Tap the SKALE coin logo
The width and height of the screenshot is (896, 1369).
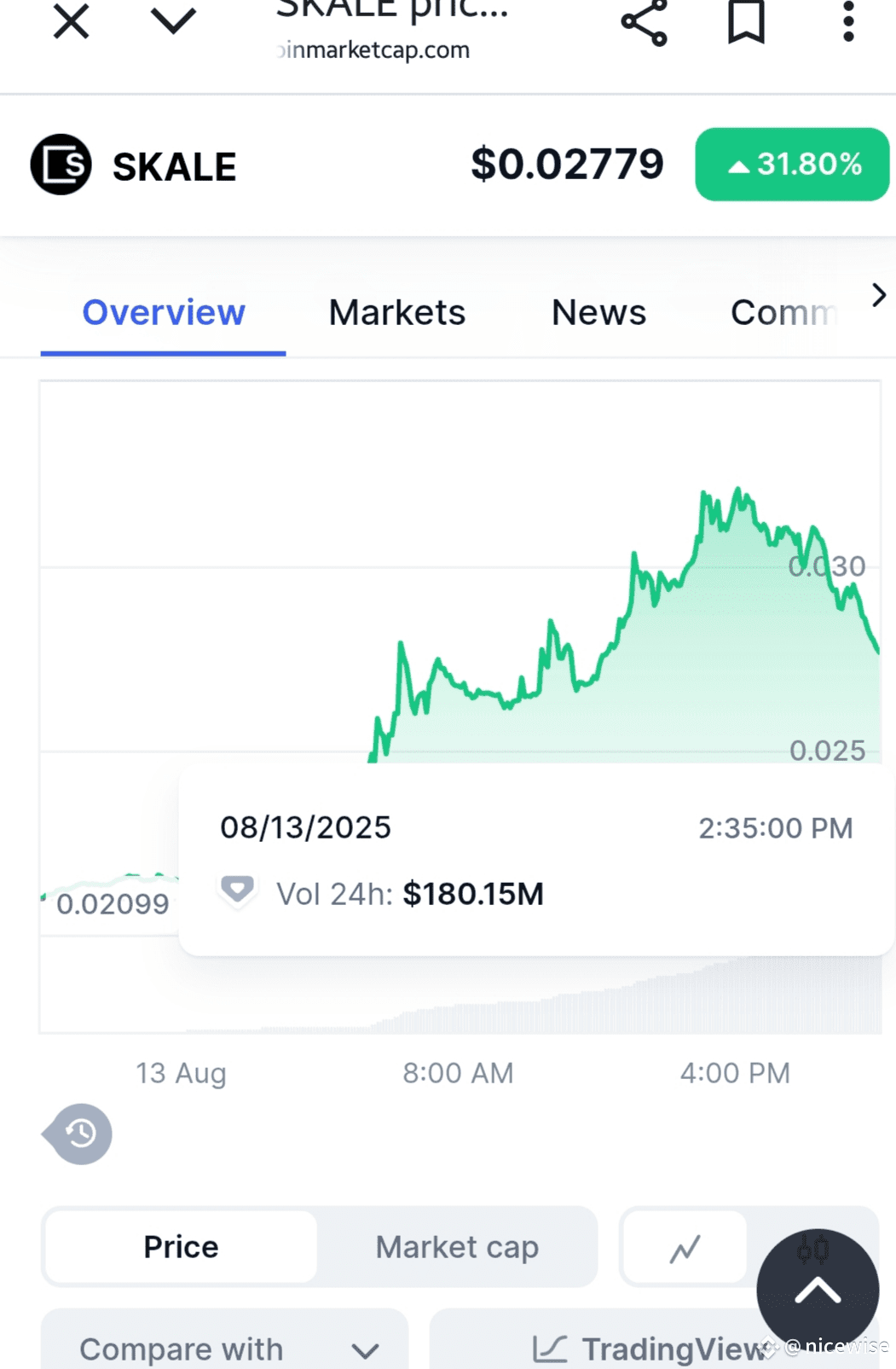pyautogui.click(x=61, y=165)
